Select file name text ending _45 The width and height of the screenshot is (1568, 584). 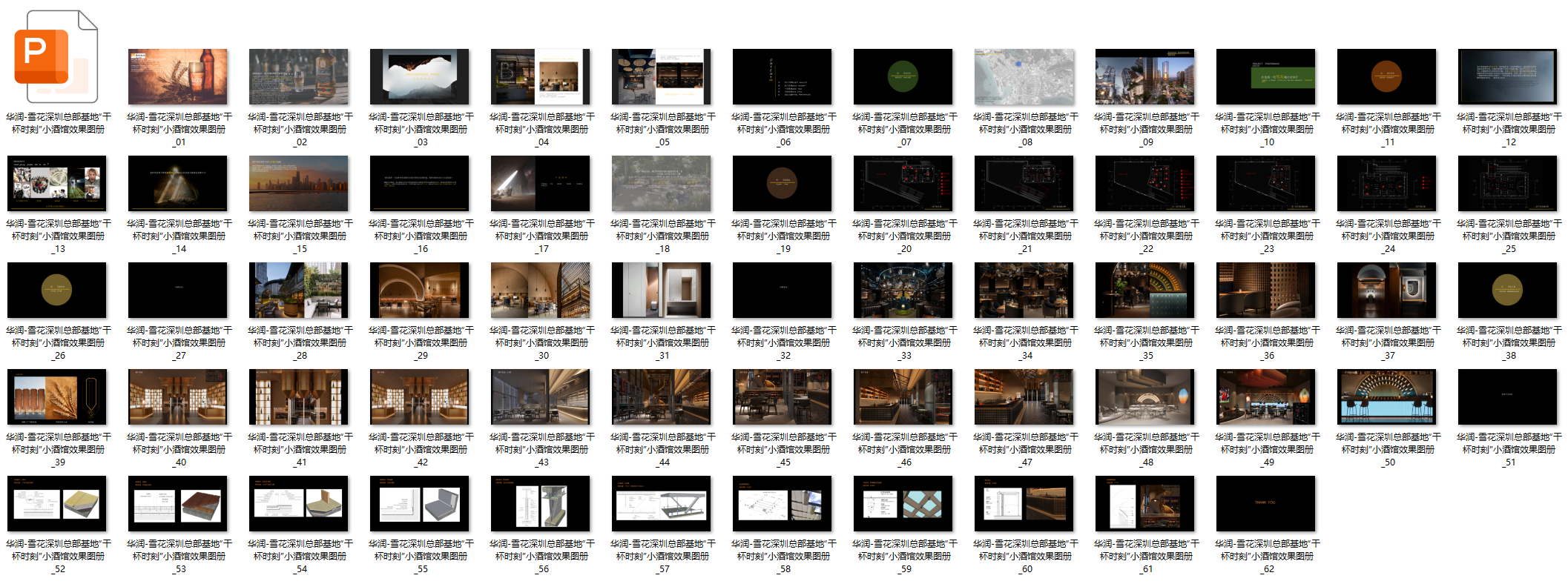coord(784,449)
